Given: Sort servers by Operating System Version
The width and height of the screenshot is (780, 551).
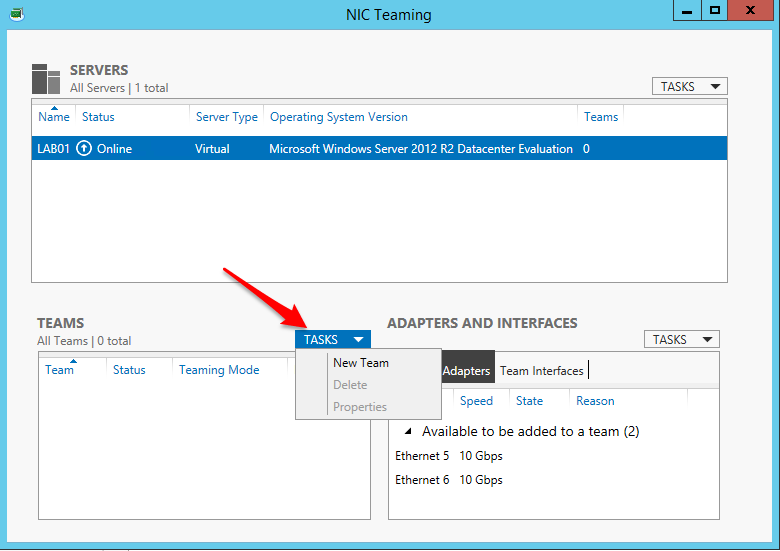Looking at the screenshot, I should click(x=339, y=117).
